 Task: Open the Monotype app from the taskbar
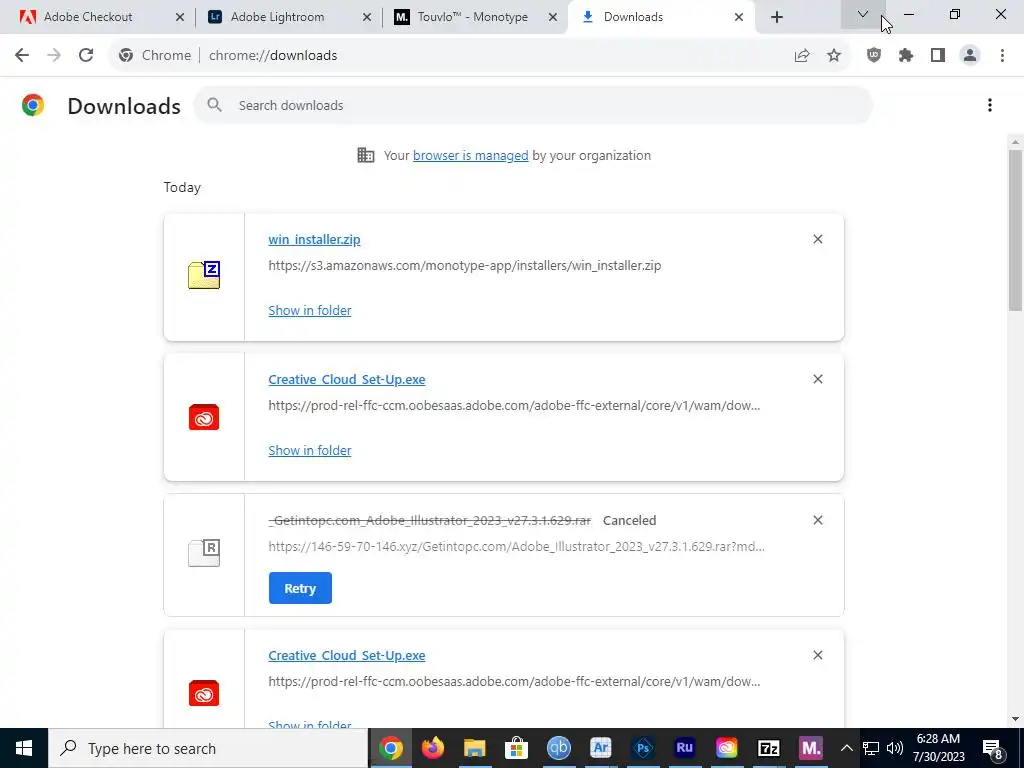(810, 748)
